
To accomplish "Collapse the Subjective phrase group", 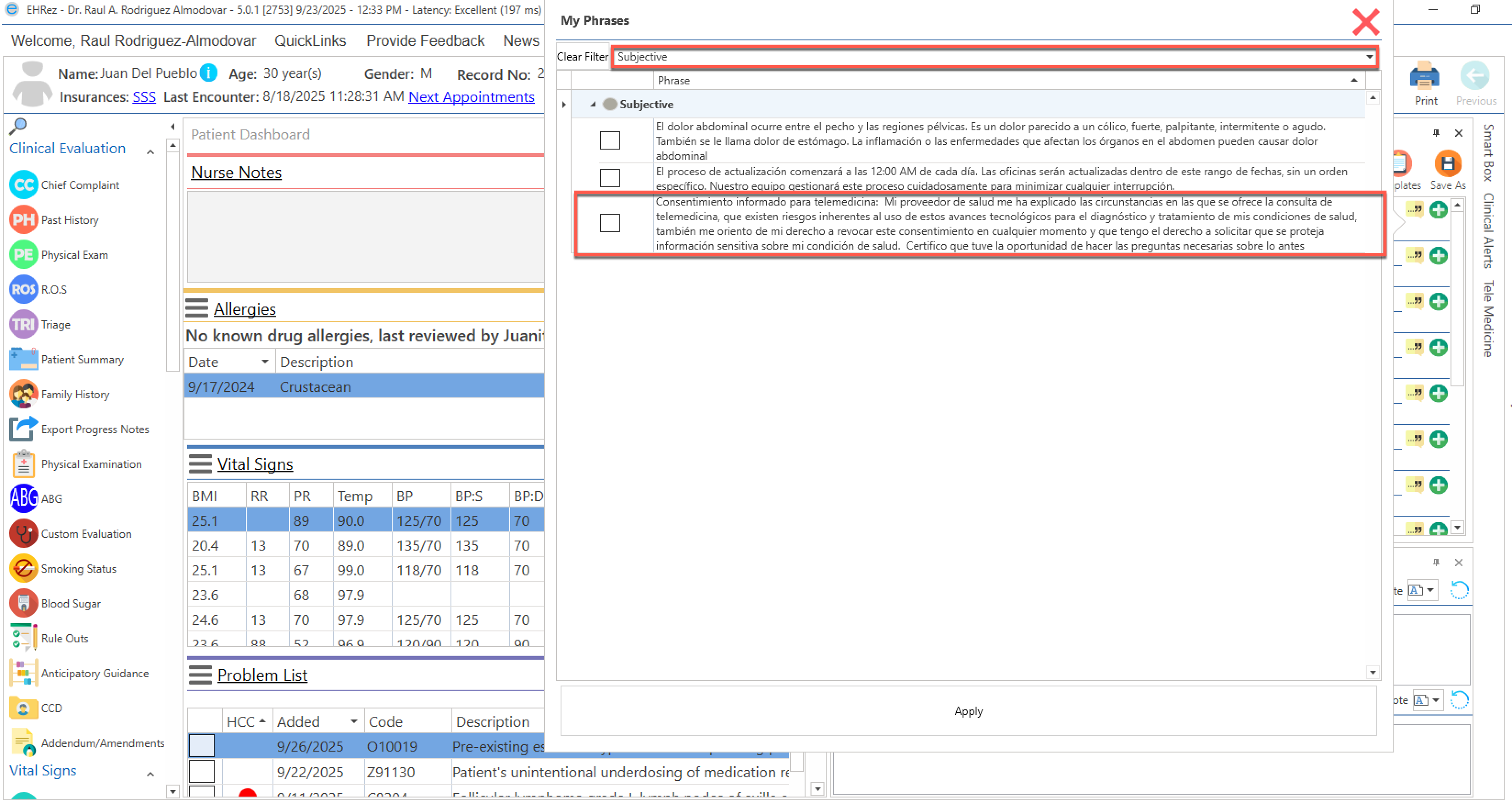I will click(593, 105).
